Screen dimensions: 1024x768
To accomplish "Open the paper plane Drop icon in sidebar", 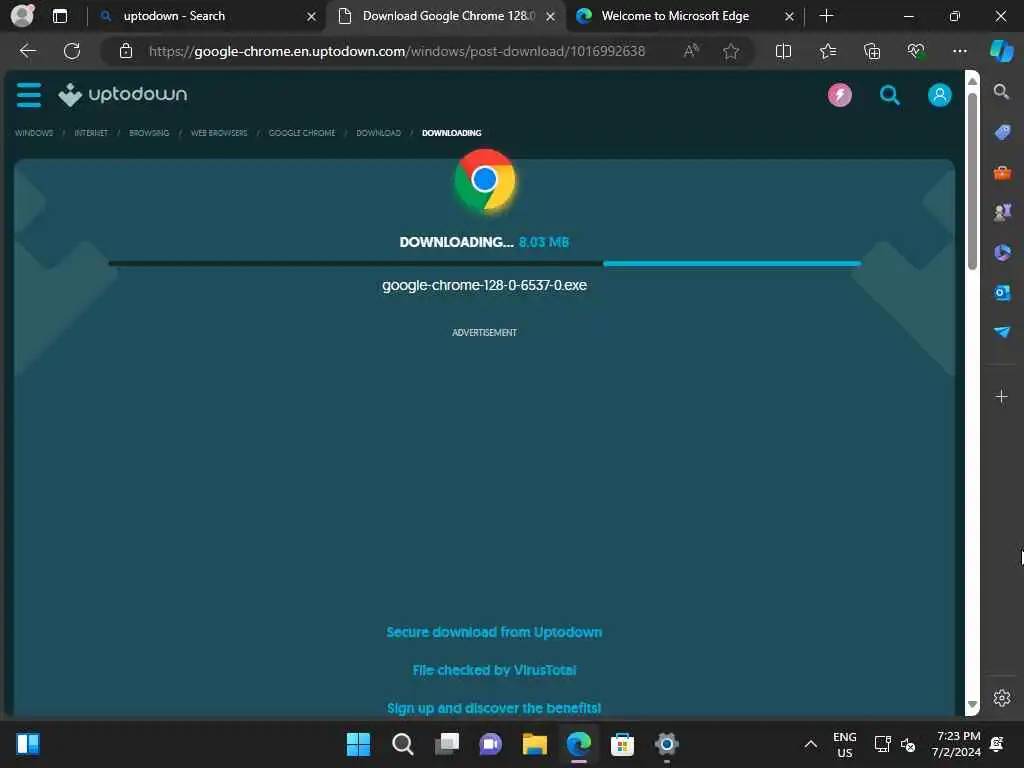I will click(1002, 332).
